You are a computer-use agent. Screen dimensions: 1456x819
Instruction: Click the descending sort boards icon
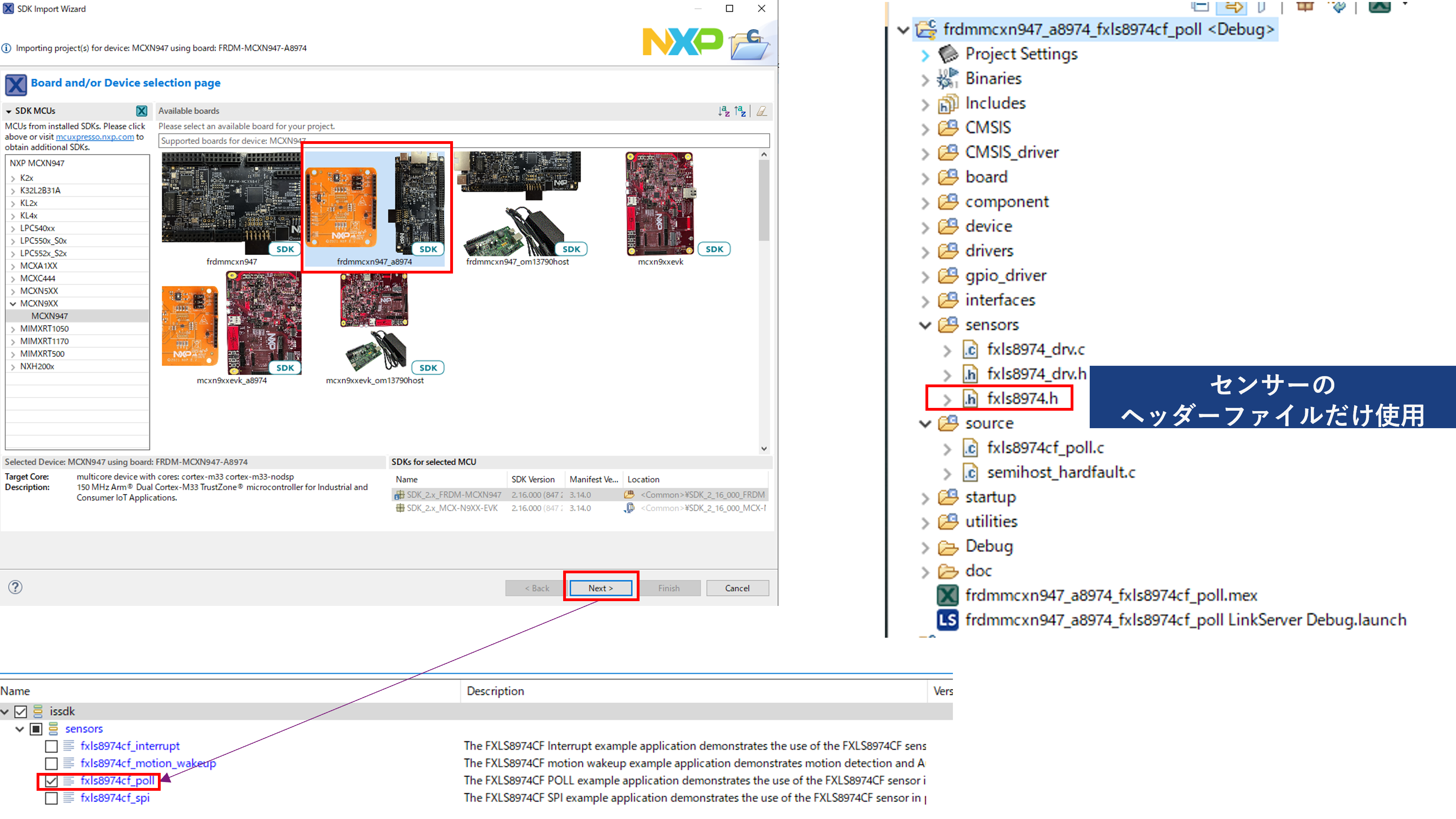click(x=740, y=111)
